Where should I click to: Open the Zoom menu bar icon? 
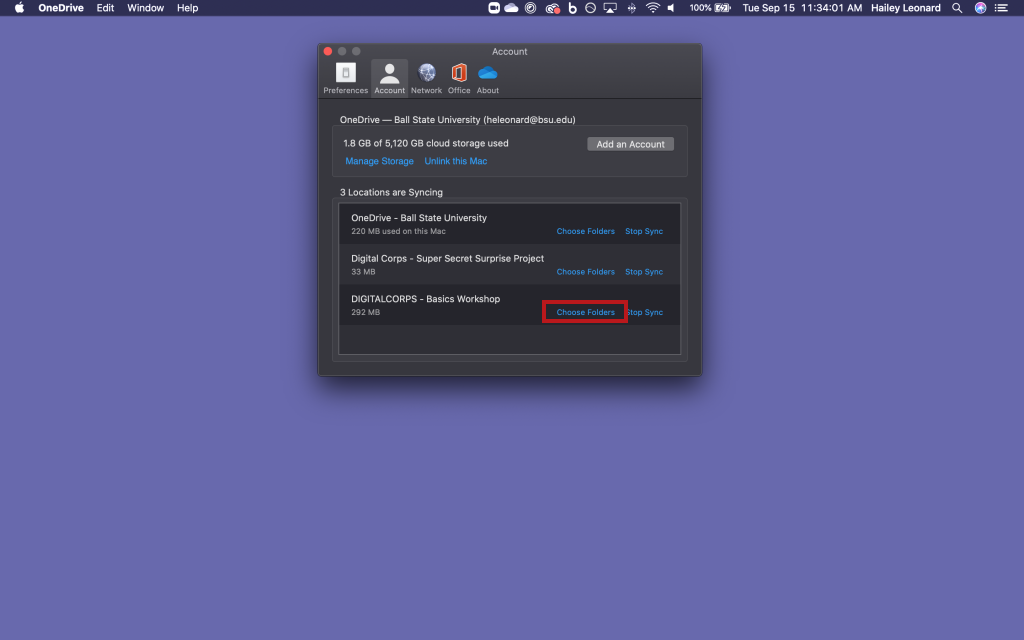coord(493,8)
